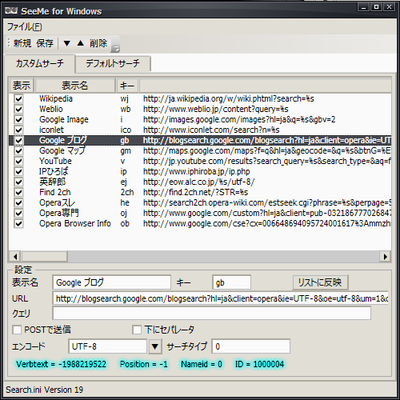This screenshot has height=400, width=400.
Task: Sort the list by the 表示名 column header
Action: click(x=75, y=86)
